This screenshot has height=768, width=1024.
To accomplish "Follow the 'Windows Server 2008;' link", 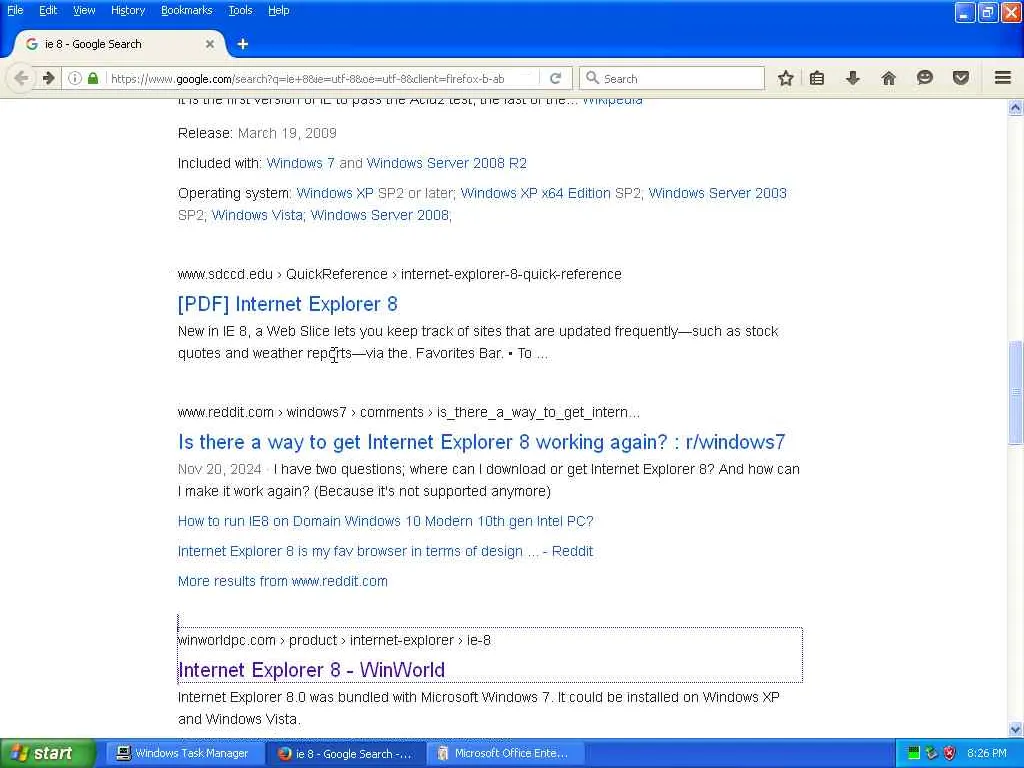I will (381, 215).
